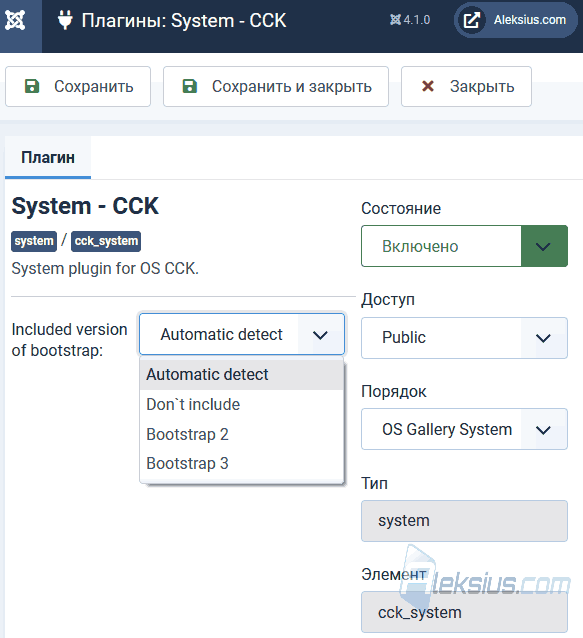Click the plug icon beside Плагины title
Image resolution: width=583 pixels, height=638 pixels.
click(x=65, y=20)
